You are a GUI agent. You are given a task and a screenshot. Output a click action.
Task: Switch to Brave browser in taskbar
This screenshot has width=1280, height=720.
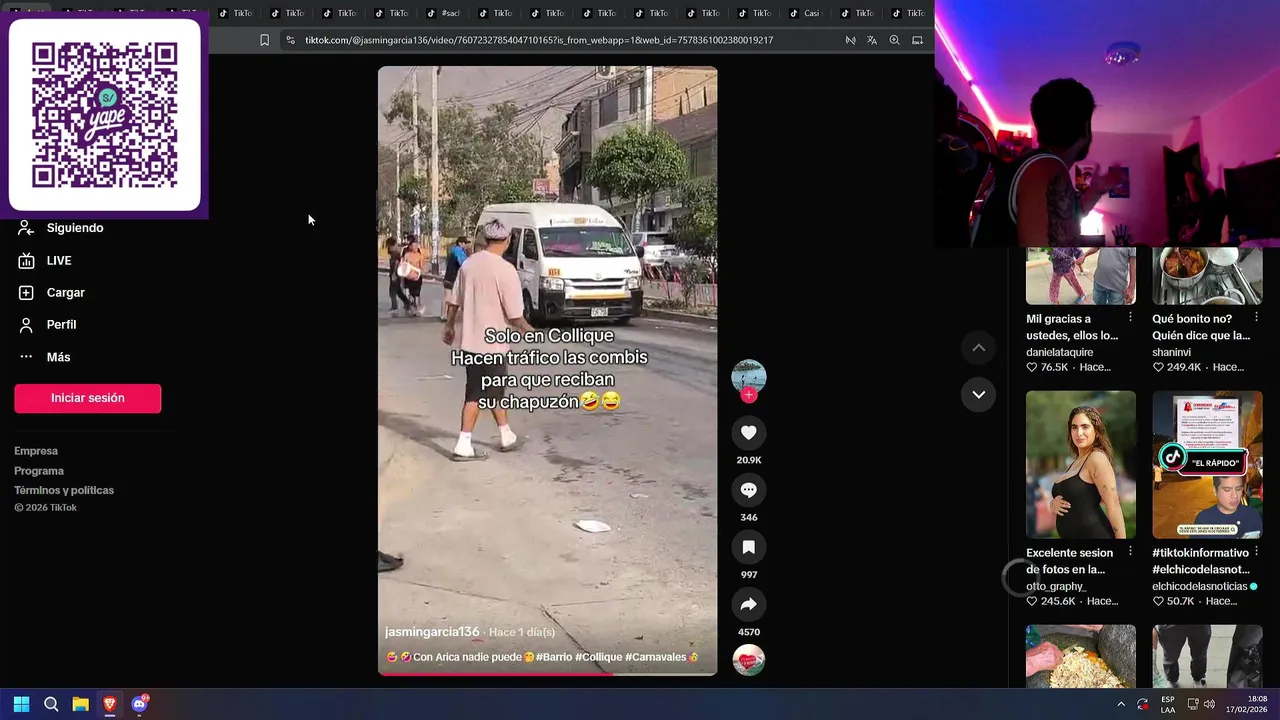110,704
